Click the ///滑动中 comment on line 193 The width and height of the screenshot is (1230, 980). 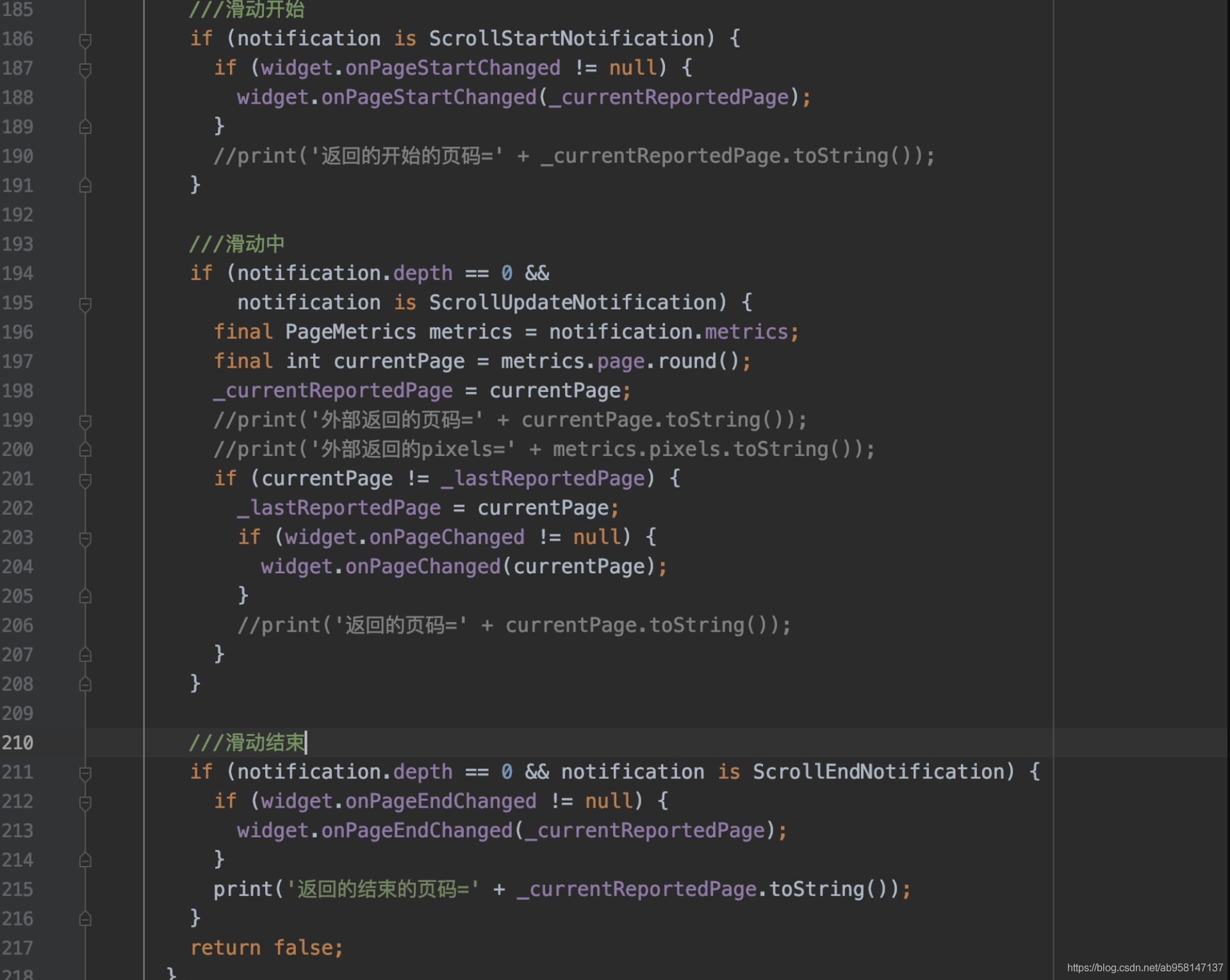[237, 244]
